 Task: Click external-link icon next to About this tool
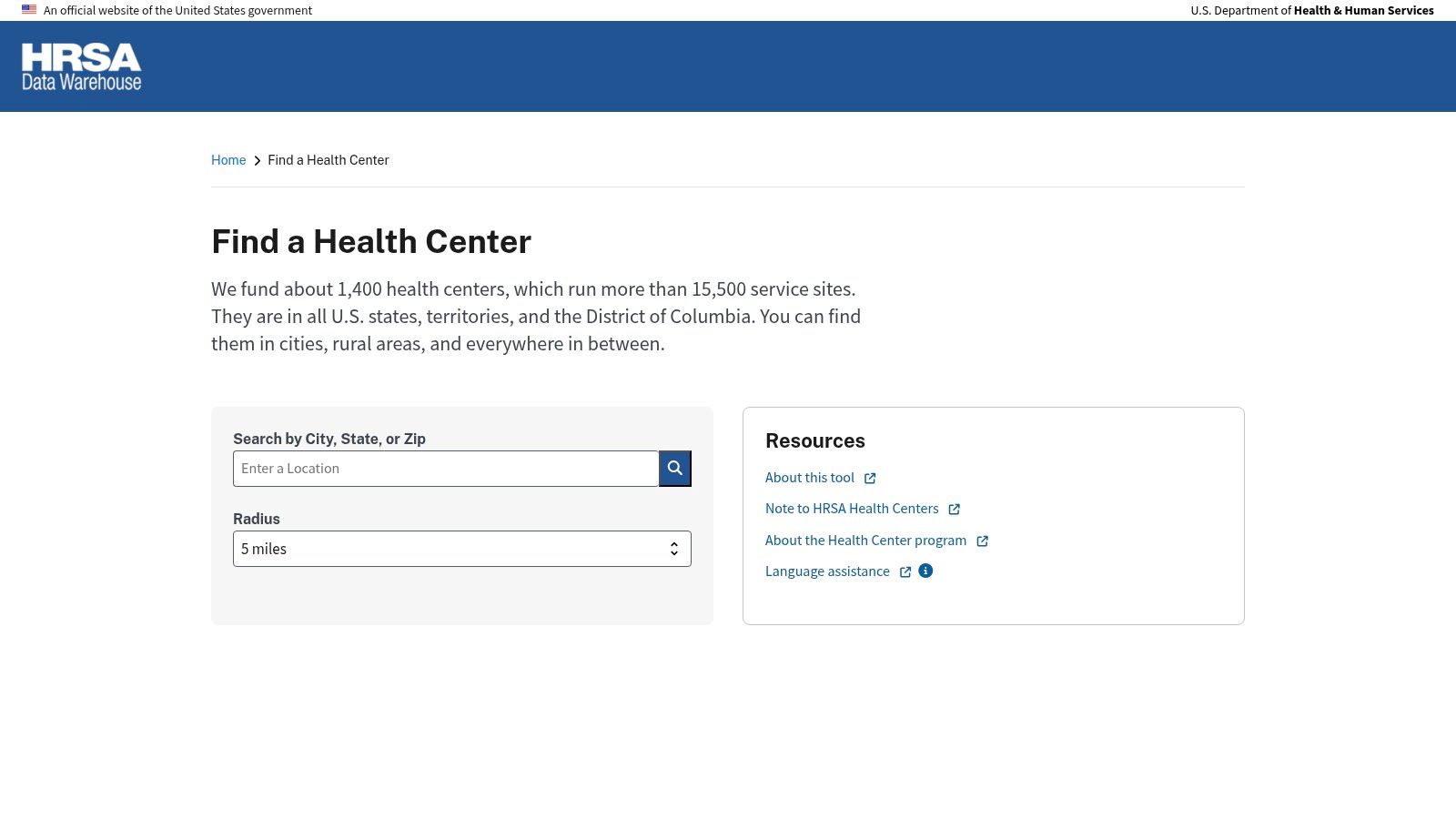click(x=870, y=479)
